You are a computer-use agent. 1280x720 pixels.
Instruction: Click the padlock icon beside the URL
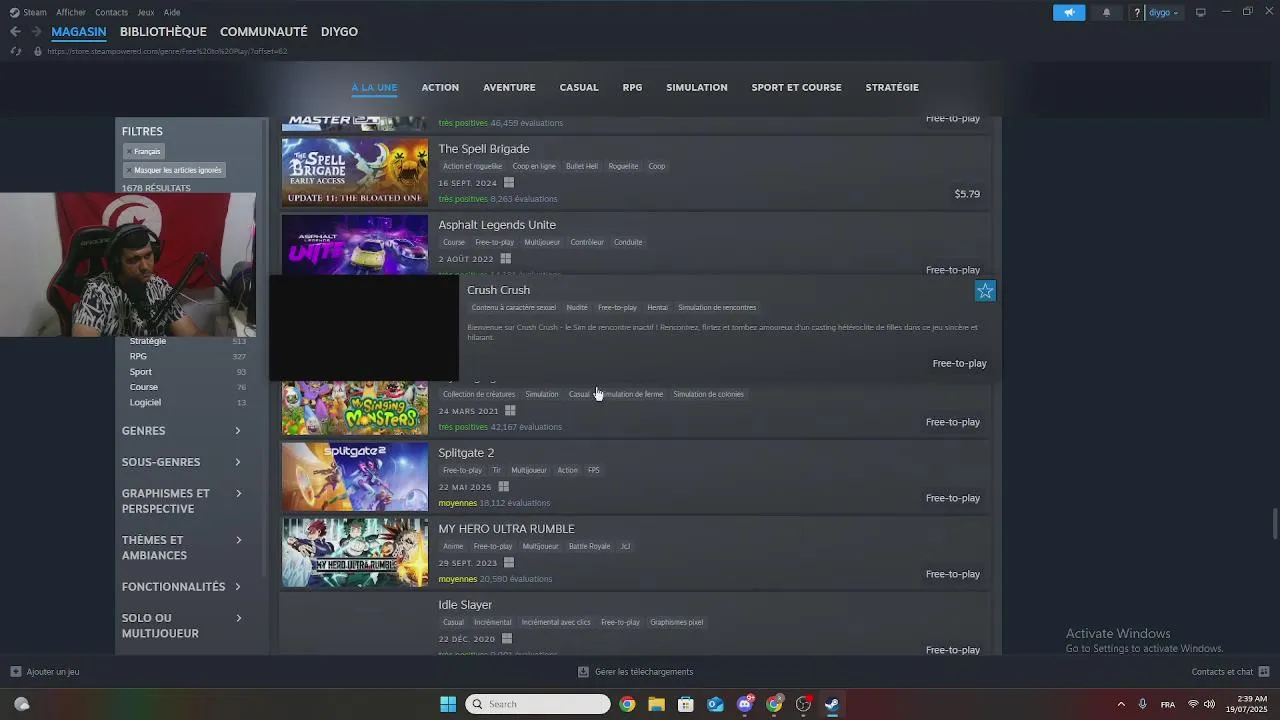pos(38,51)
